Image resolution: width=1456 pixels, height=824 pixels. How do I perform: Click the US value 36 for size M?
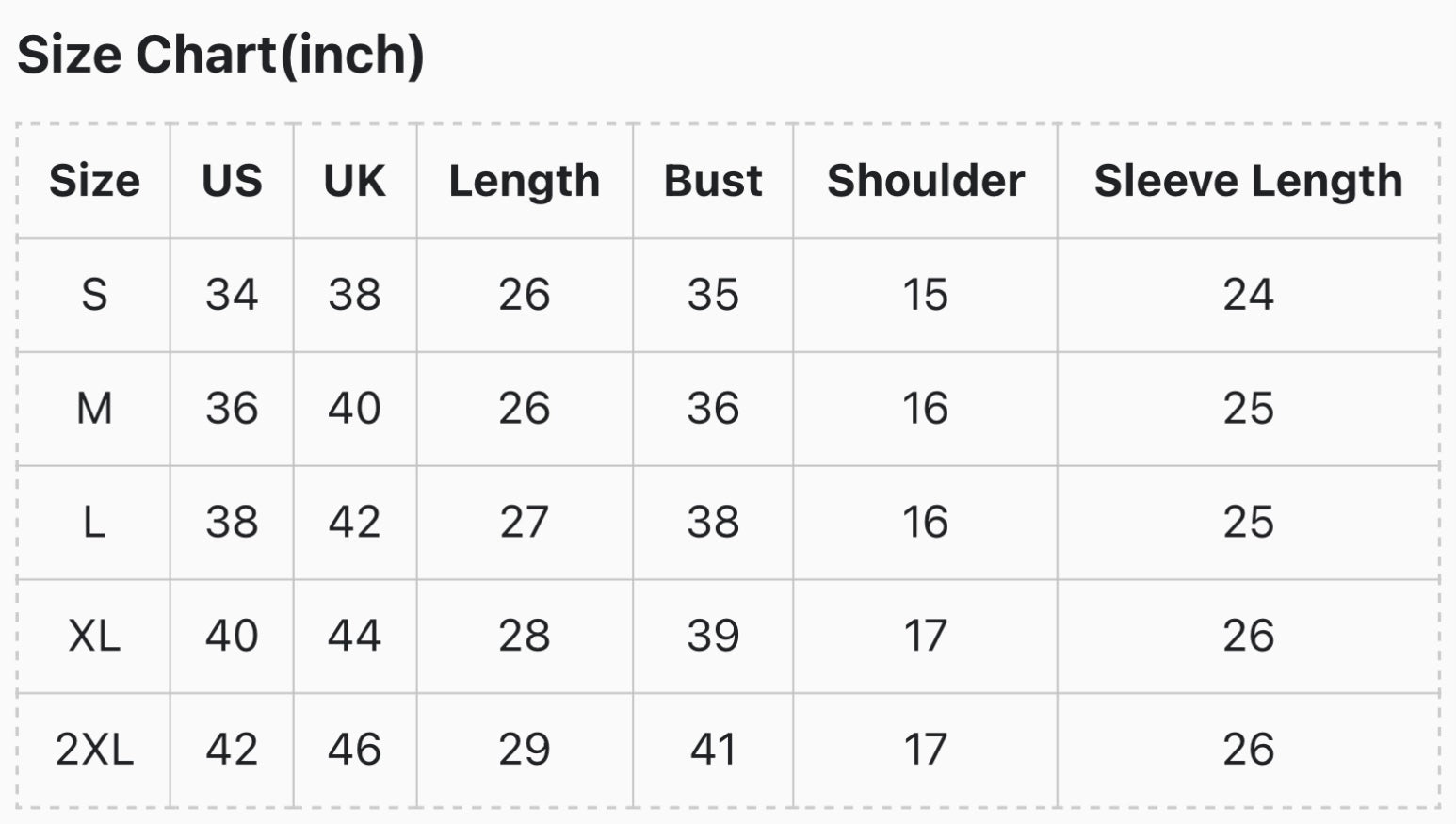pyautogui.click(x=232, y=409)
